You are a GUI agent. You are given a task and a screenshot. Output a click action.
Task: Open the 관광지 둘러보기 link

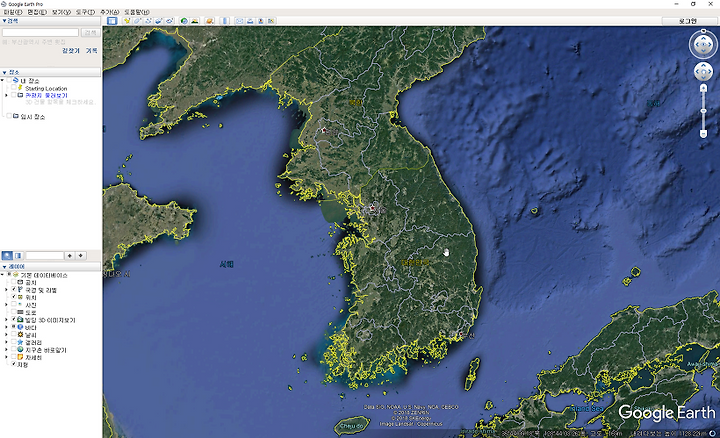pyautogui.click(x=46, y=95)
